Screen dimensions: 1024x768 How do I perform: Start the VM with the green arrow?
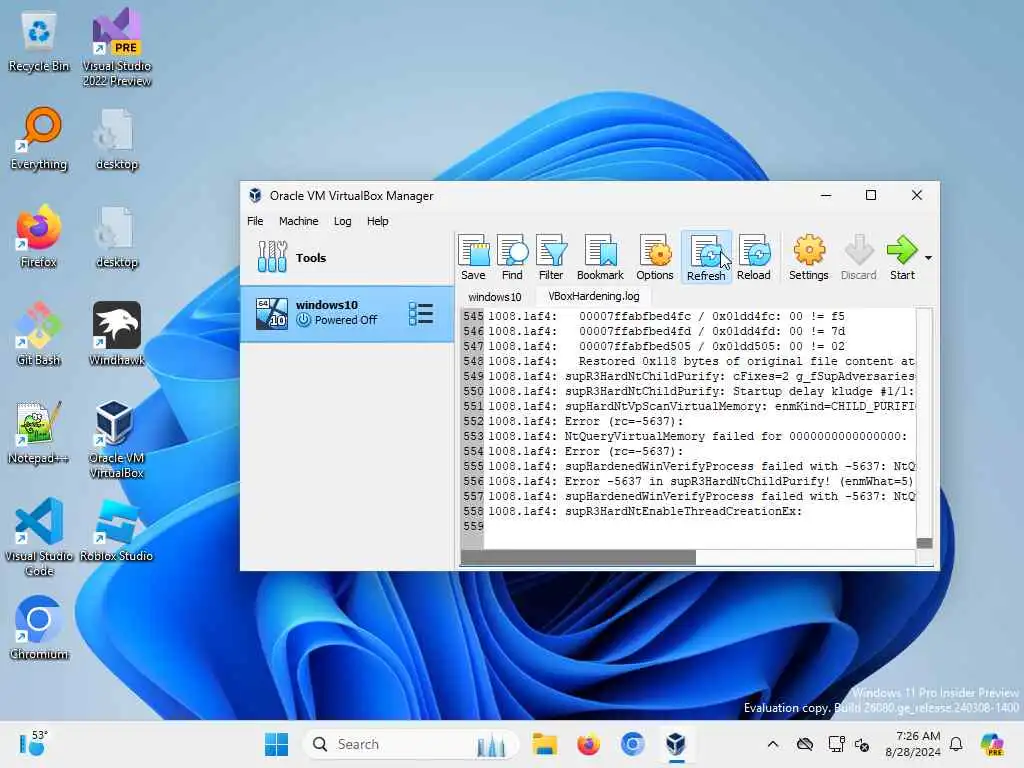point(902,257)
